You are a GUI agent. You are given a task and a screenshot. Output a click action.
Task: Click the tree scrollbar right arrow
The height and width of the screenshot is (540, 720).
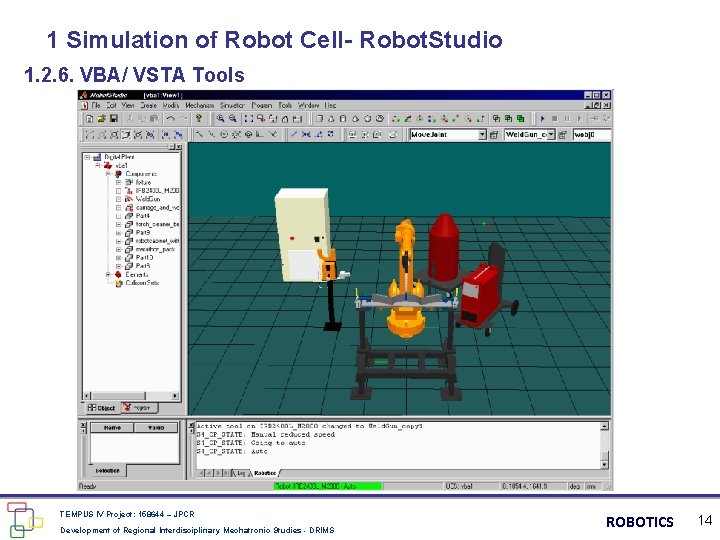pyautogui.click(x=175, y=396)
